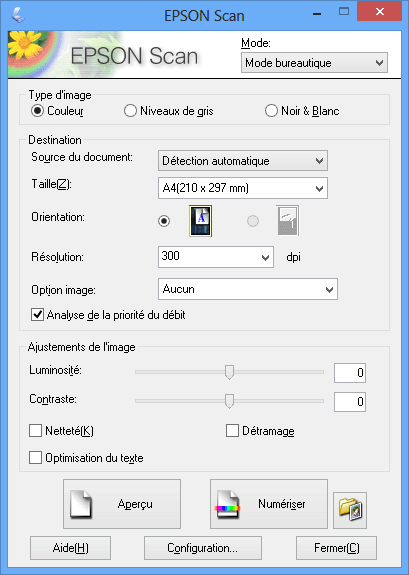The width and height of the screenshot is (409, 575).
Task: Click the Aide(H) button
Action: tap(70, 548)
